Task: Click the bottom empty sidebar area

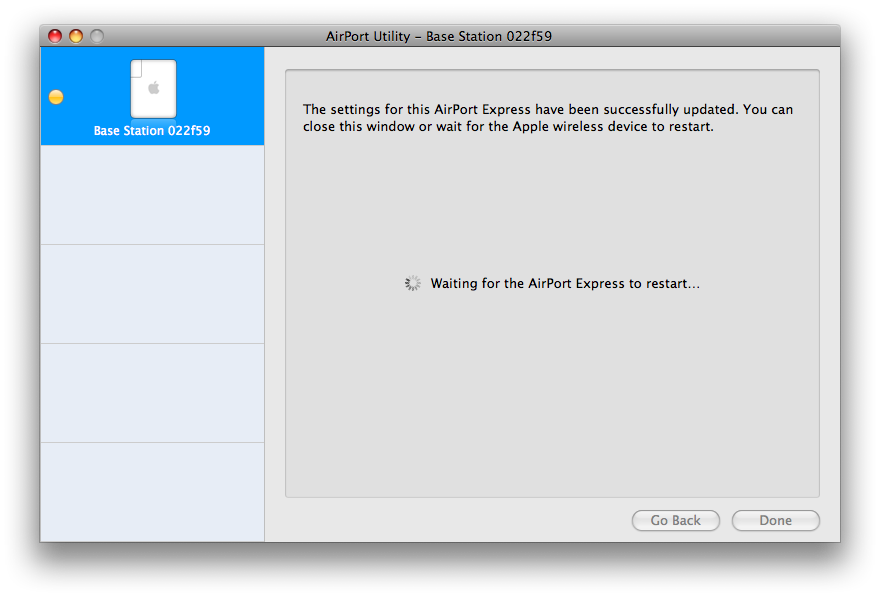Action: pos(152,492)
